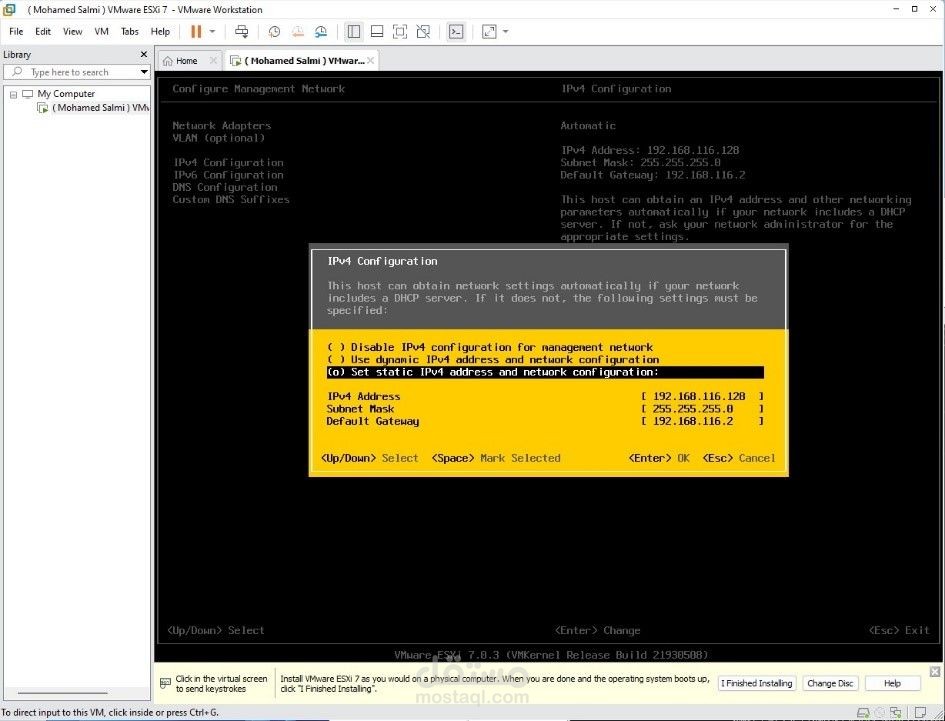Click the Library search field
Image resolution: width=945 pixels, height=721 pixels.
pos(72,72)
